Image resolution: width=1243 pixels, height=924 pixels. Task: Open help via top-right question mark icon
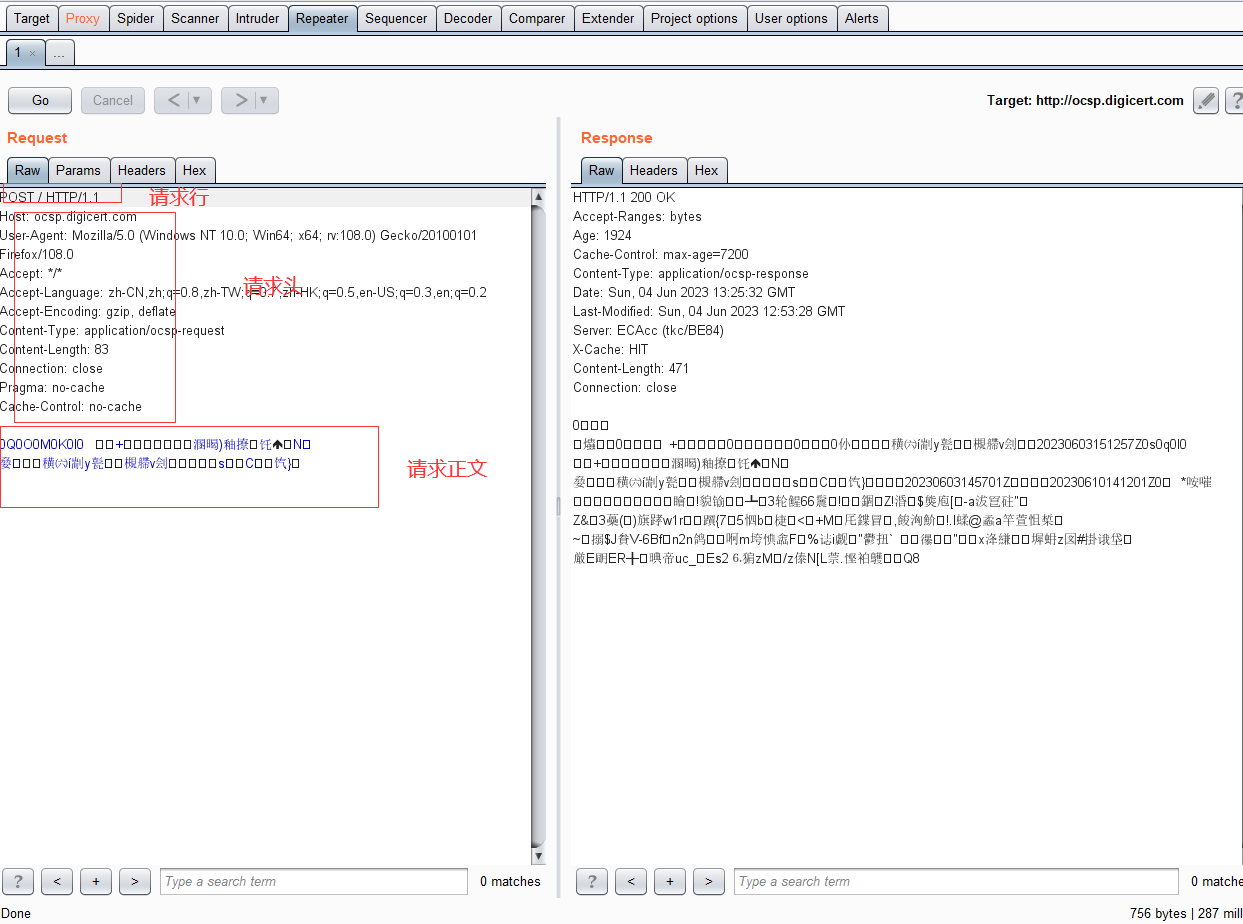[1234, 100]
